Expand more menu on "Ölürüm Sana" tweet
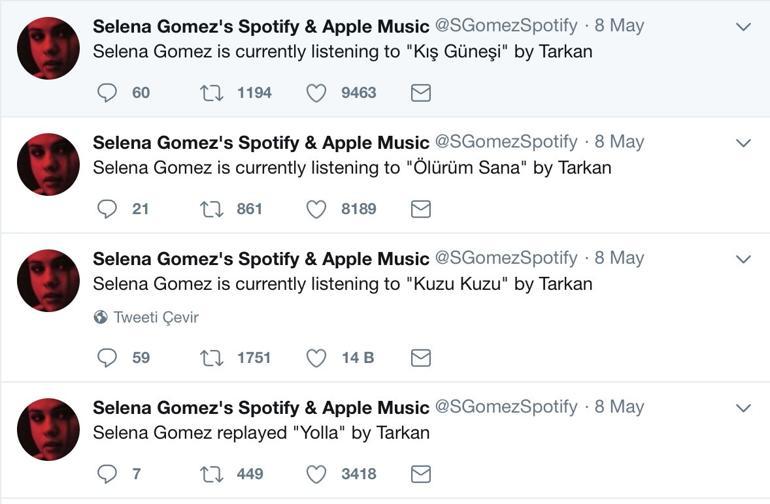The image size is (770, 504). (x=743, y=143)
